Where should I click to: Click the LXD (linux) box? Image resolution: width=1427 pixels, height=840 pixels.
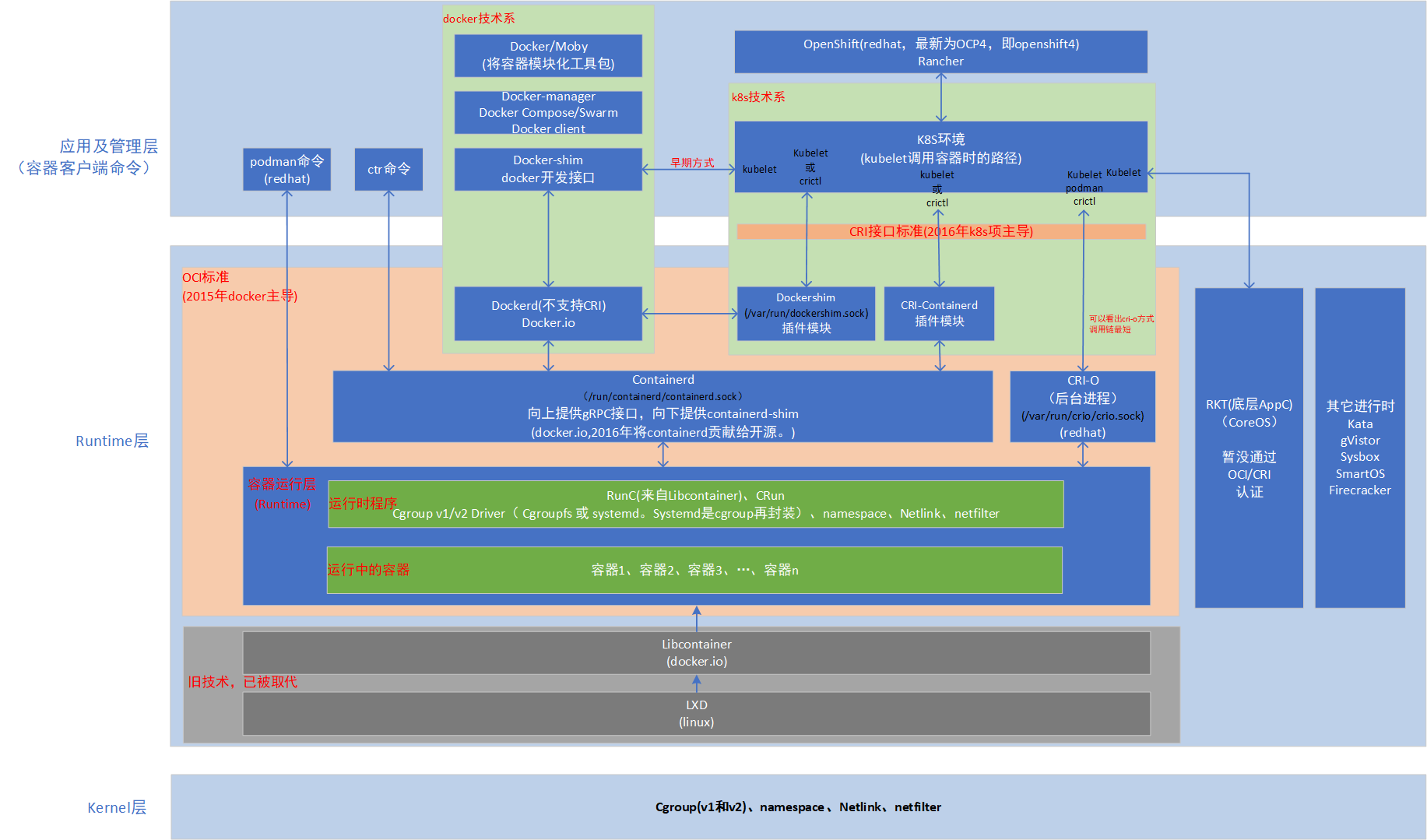(x=696, y=713)
